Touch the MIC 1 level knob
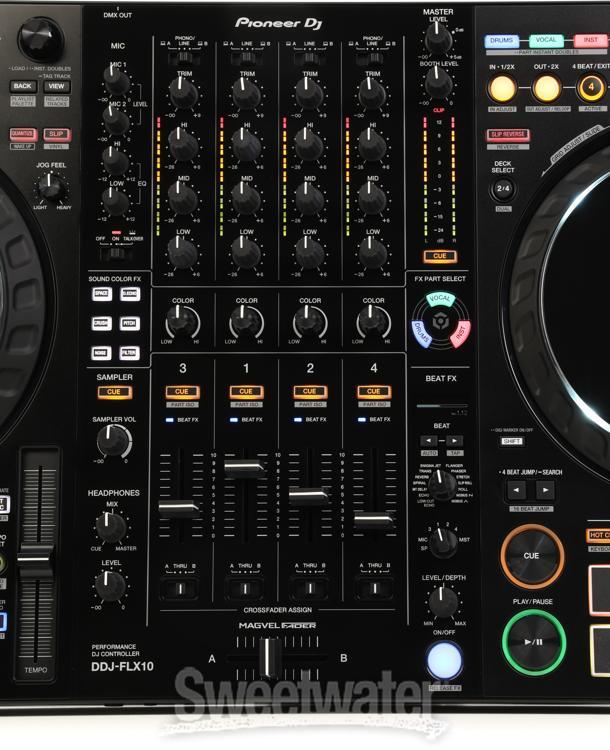Viewport: 610px width, 750px height. click(x=116, y=80)
